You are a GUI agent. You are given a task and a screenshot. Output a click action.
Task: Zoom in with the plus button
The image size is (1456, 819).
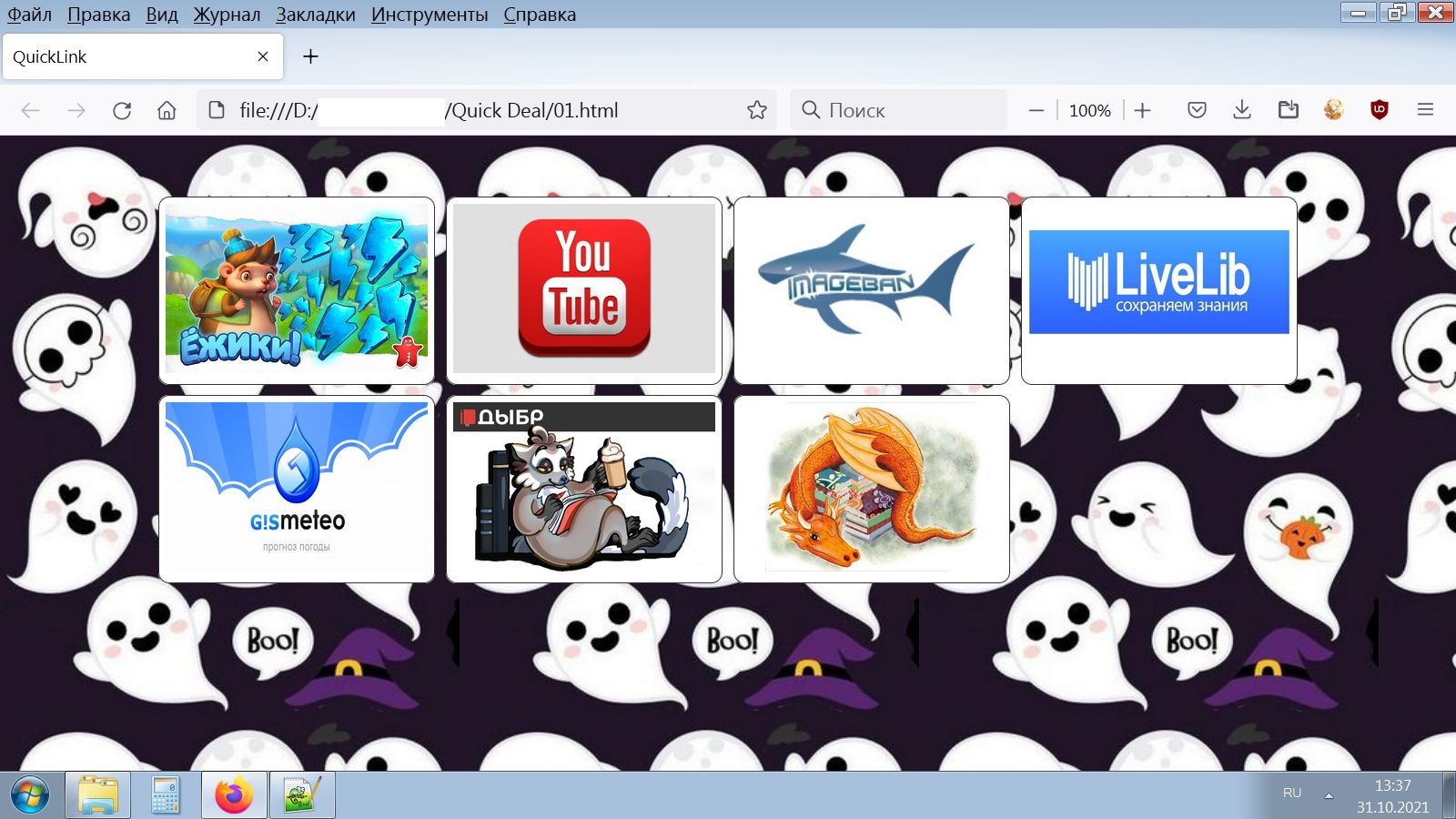[1143, 110]
